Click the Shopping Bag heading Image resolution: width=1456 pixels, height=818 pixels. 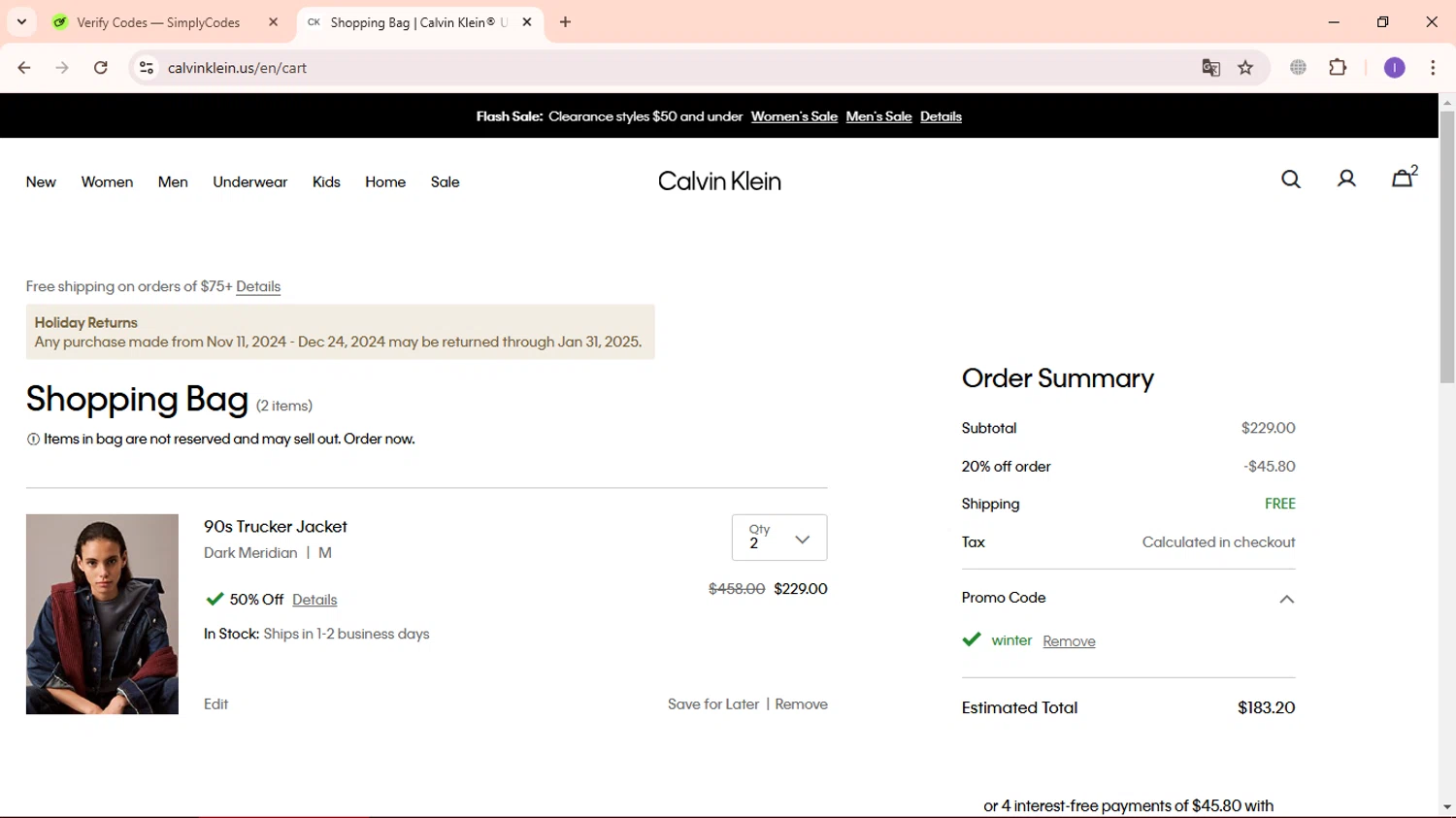(138, 399)
